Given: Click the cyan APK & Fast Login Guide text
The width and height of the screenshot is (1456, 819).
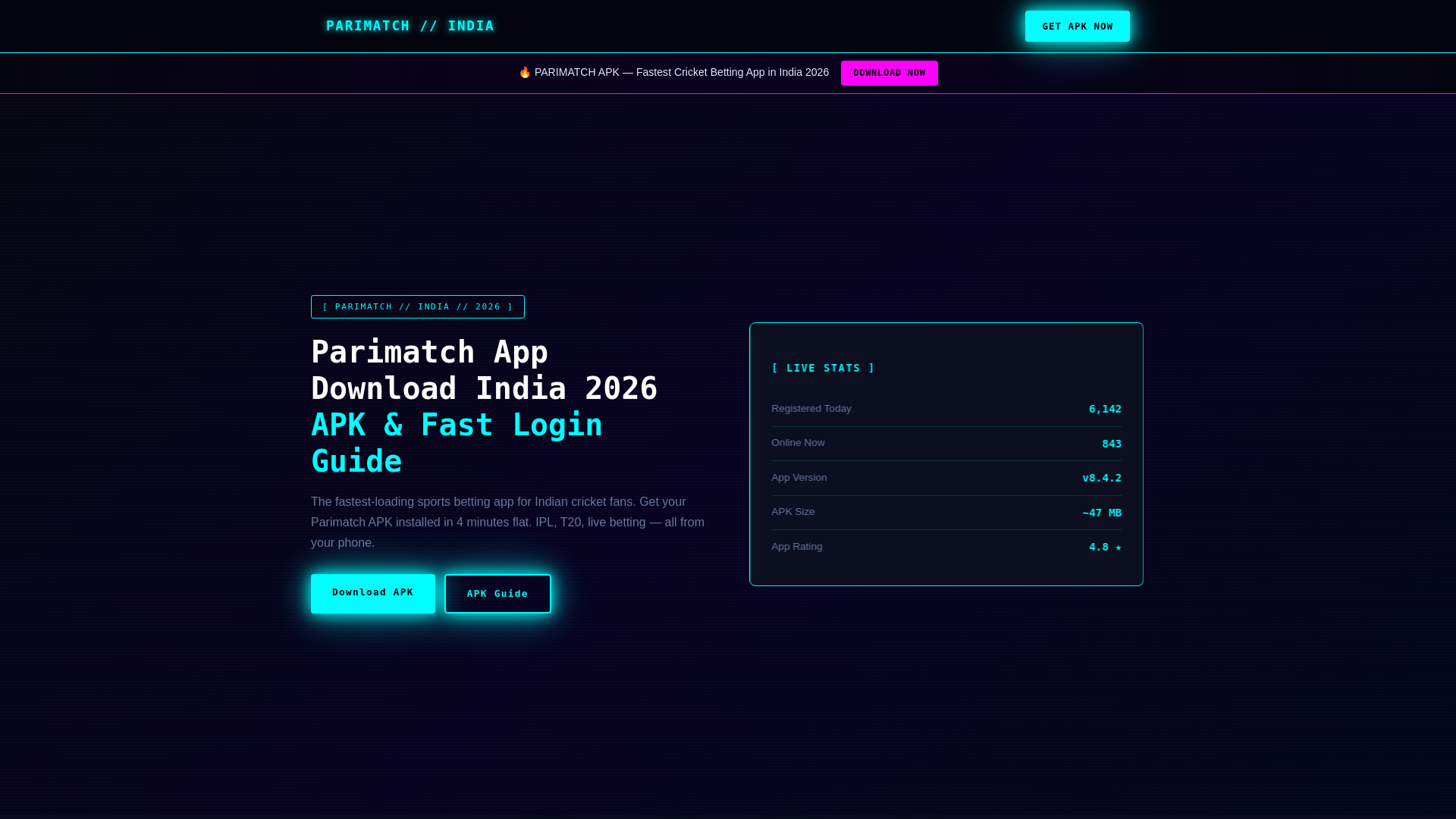Looking at the screenshot, I should (457, 443).
